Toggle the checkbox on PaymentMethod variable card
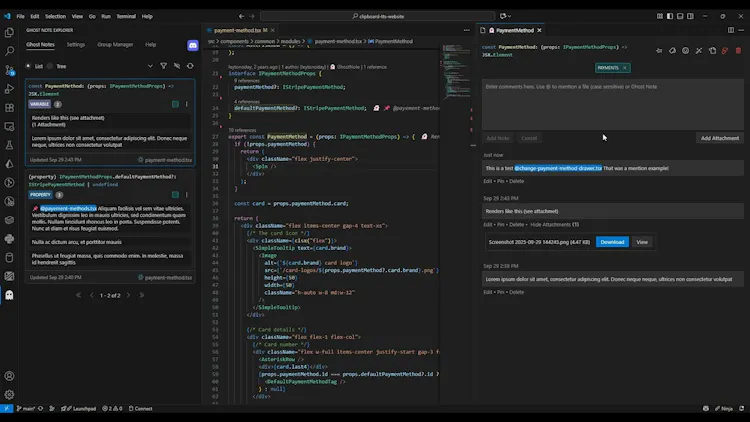Screen dimensions: 750x422 pos(176,104)
